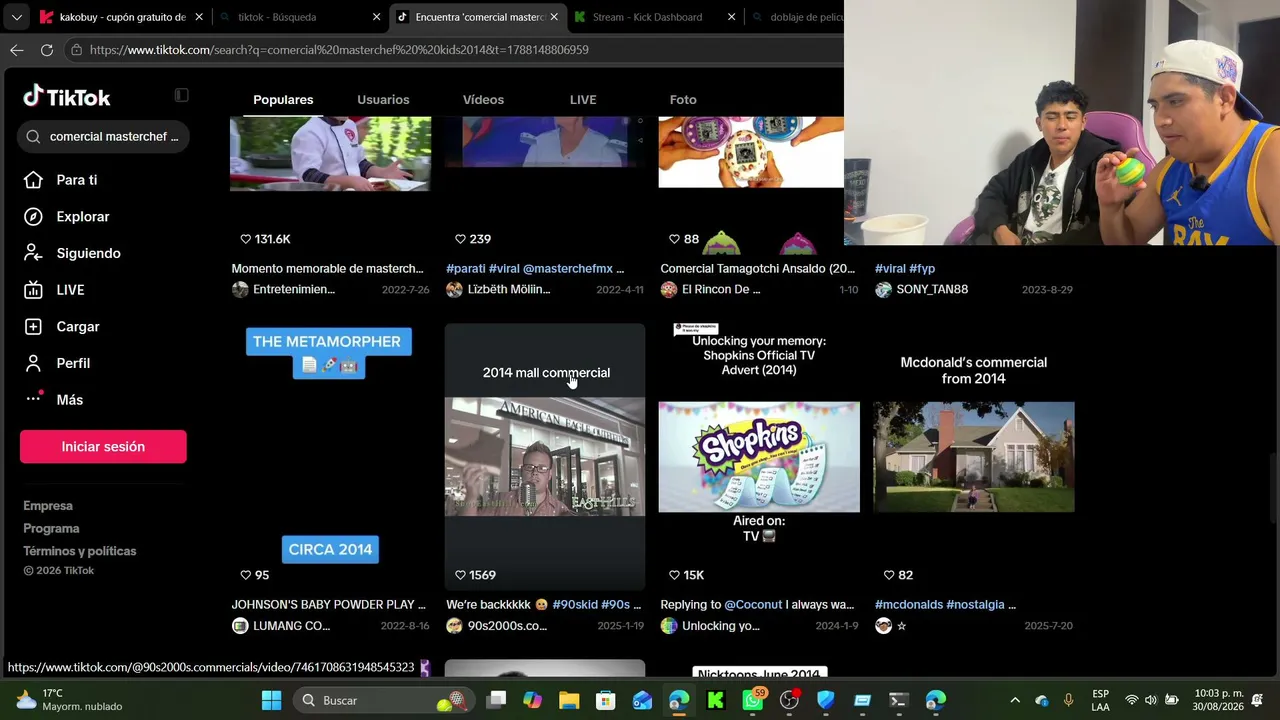The height and width of the screenshot is (720, 1280).
Task: Show hidden system tray icons chevron
Action: [x=1015, y=700]
